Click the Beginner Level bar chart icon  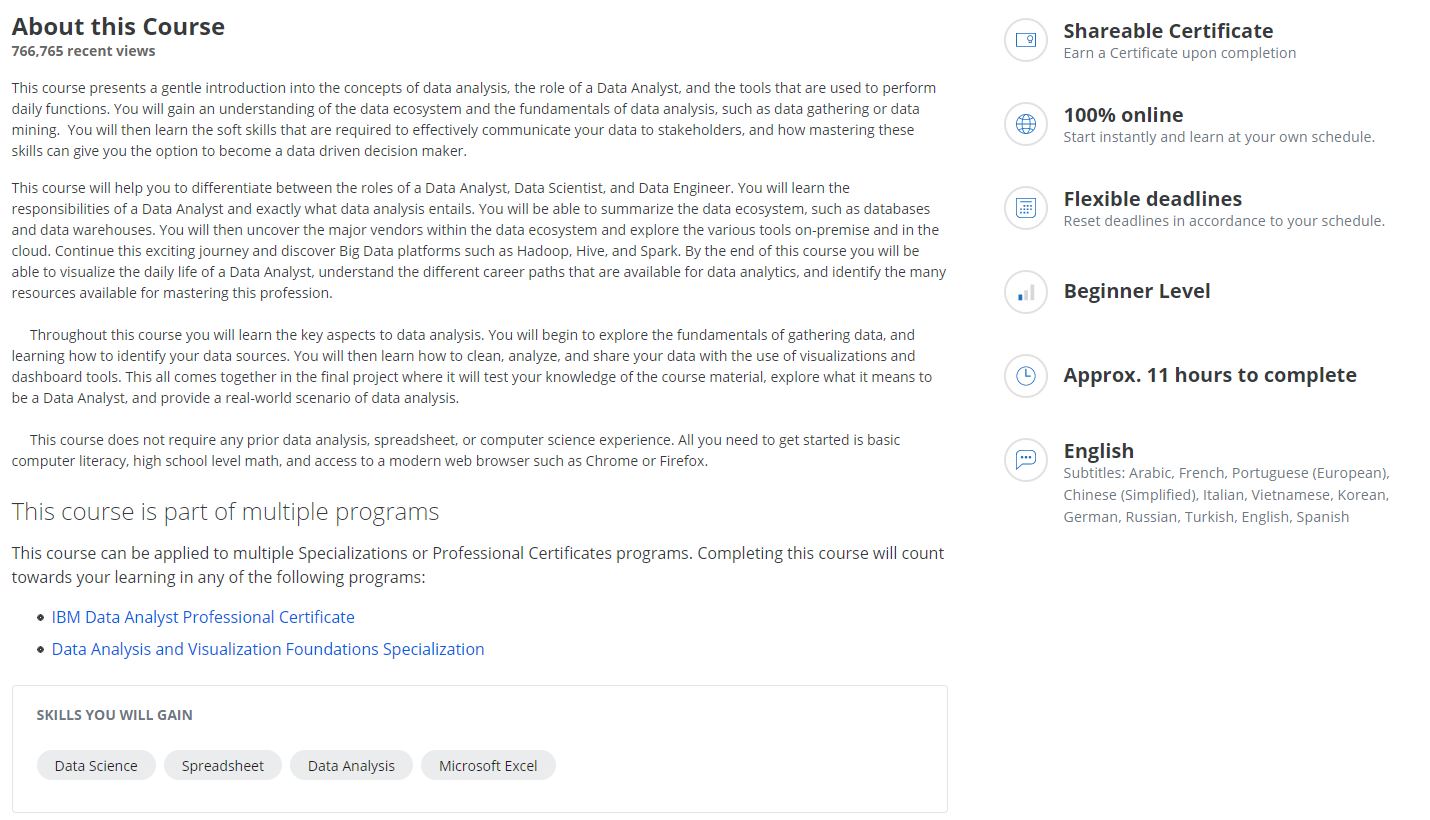pyautogui.click(x=1025, y=292)
